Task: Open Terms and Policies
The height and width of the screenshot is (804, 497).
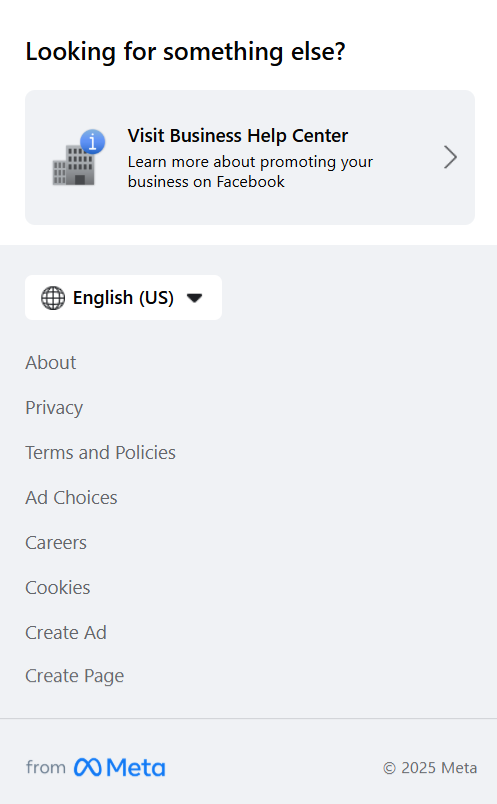Action: [x=101, y=453]
